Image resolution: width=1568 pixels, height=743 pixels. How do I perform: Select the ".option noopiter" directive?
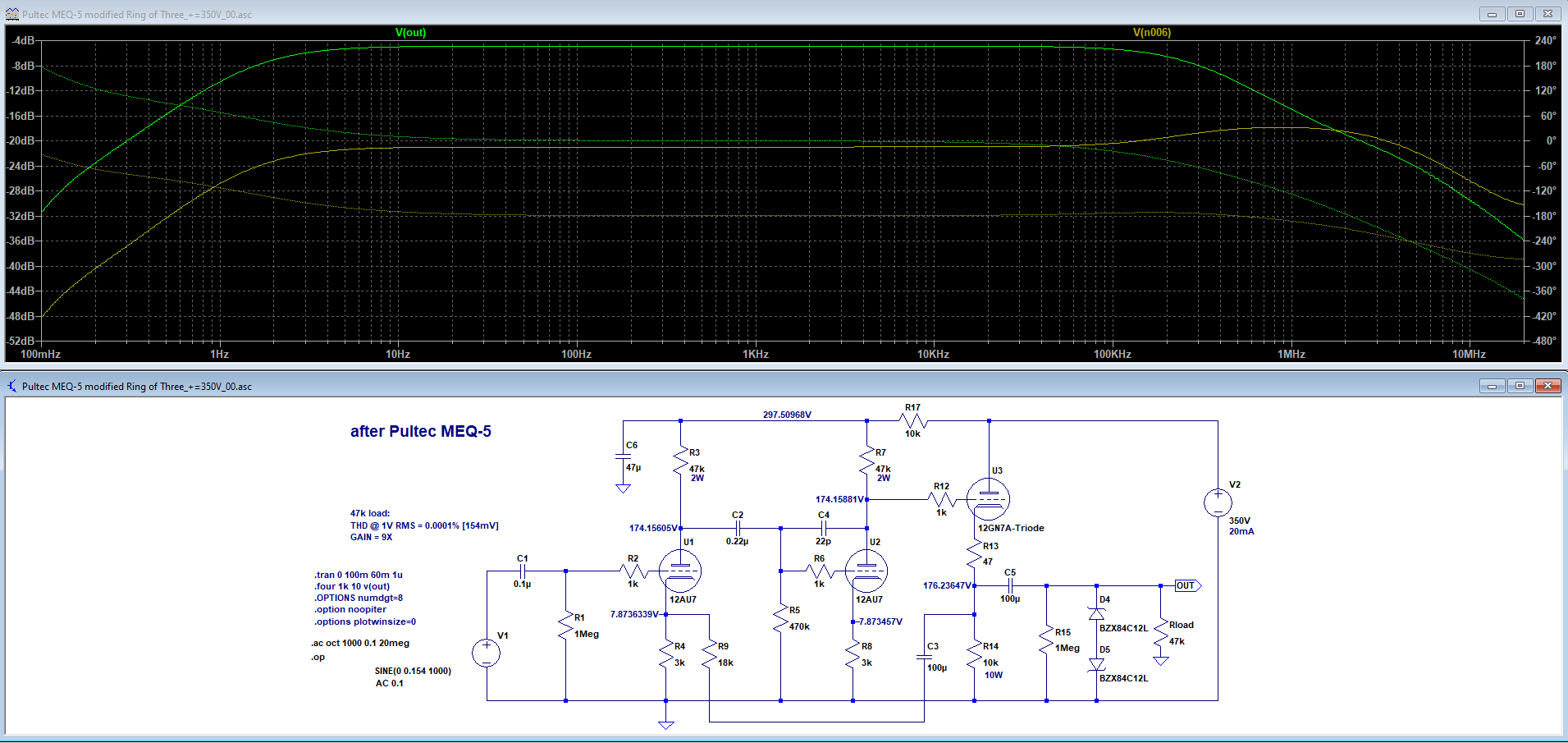coord(350,609)
